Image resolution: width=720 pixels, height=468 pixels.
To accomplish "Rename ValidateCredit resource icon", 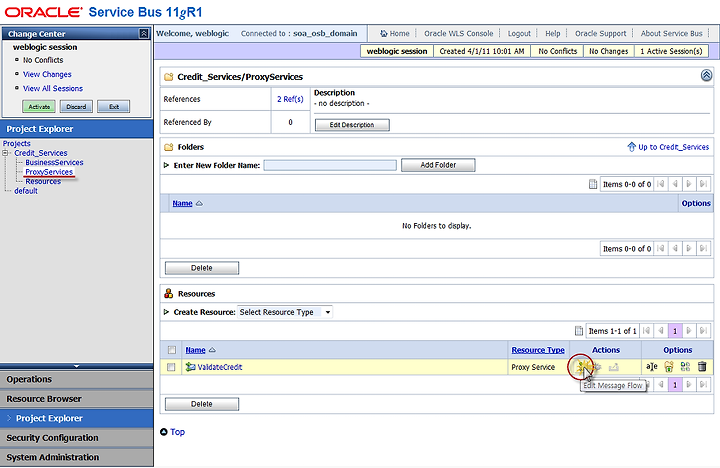I will [652, 367].
